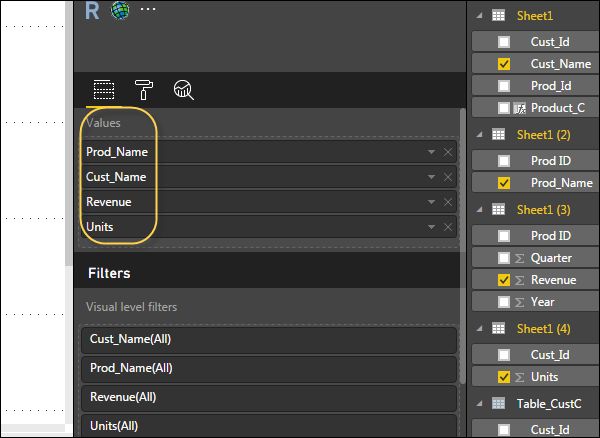
Task: Click the Sheet1 (2) table grid icon
Action: (x=498, y=135)
